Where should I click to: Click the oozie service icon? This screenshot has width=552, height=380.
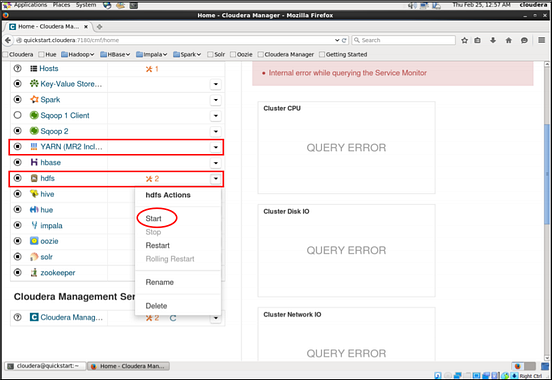[34, 241]
